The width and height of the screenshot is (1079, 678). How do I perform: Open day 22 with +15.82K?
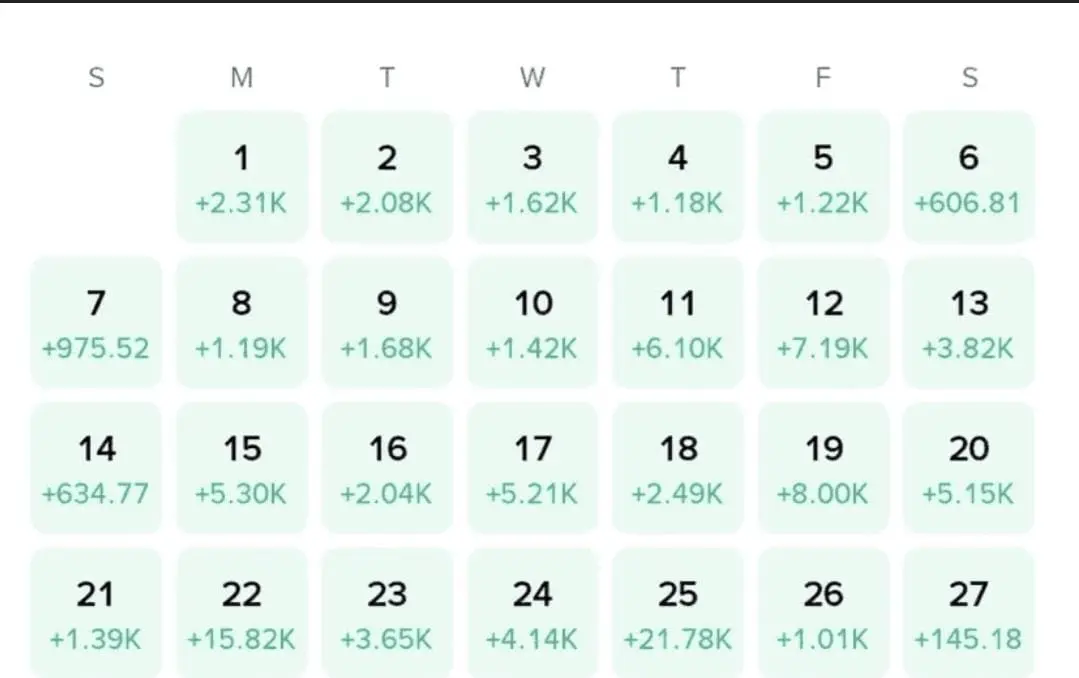pyautogui.click(x=242, y=613)
